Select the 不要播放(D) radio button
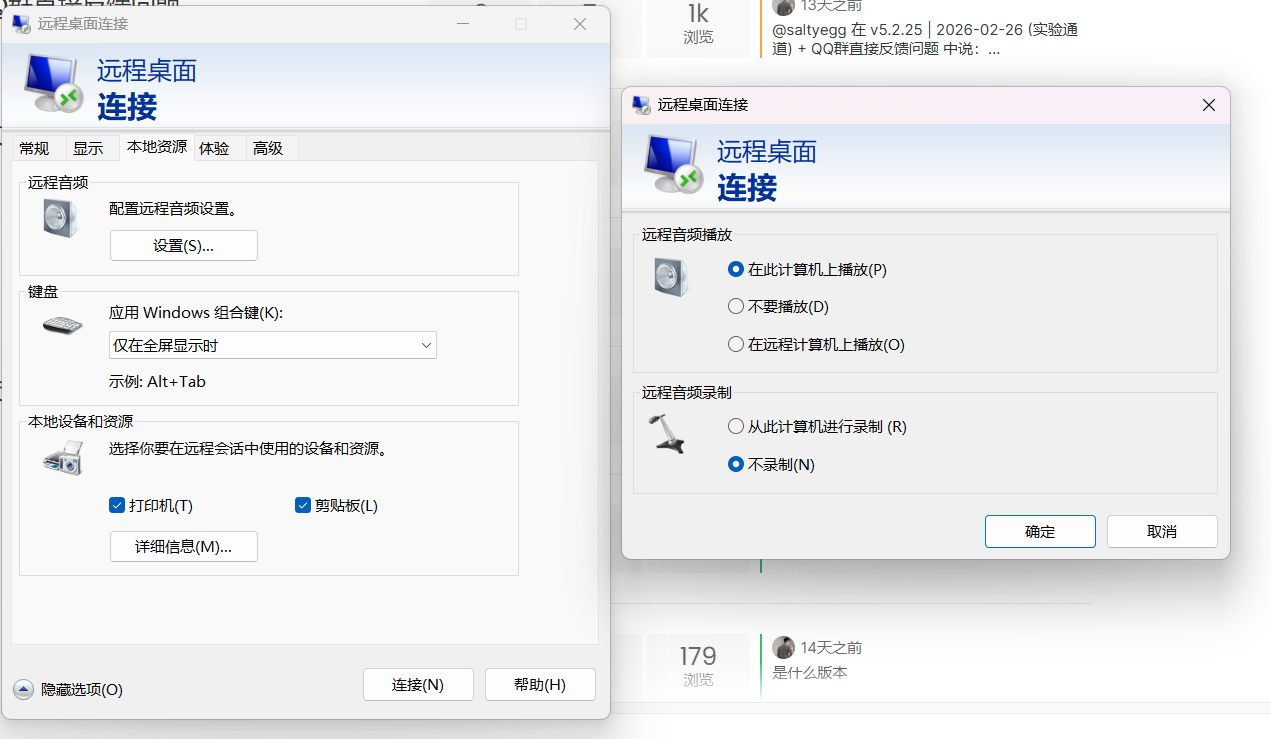 [x=735, y=306]
